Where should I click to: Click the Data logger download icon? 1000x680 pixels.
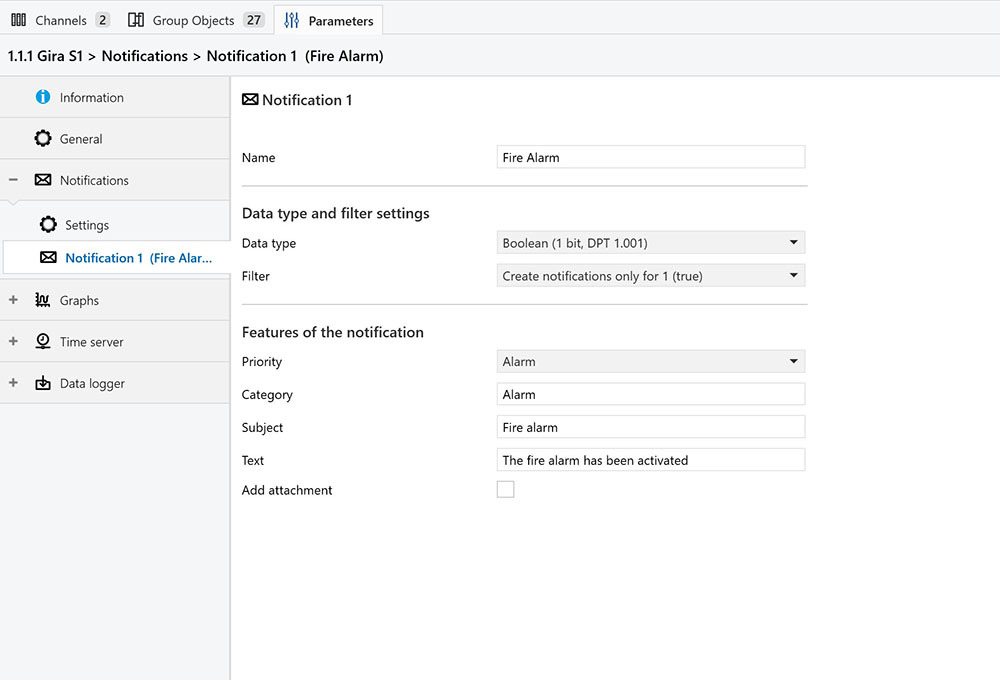pos(43,384)
